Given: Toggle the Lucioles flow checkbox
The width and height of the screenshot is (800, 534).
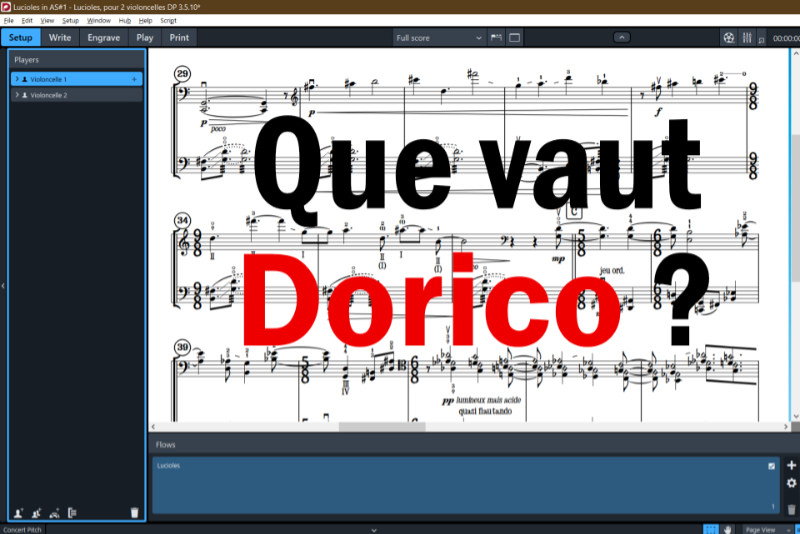Looking at the screenshot, I should 771,466.
